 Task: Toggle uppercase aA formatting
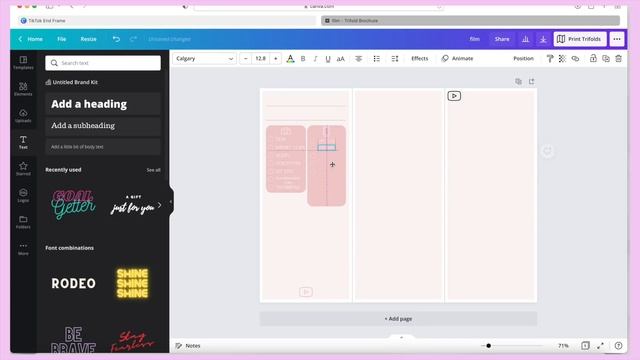point(340,59)
